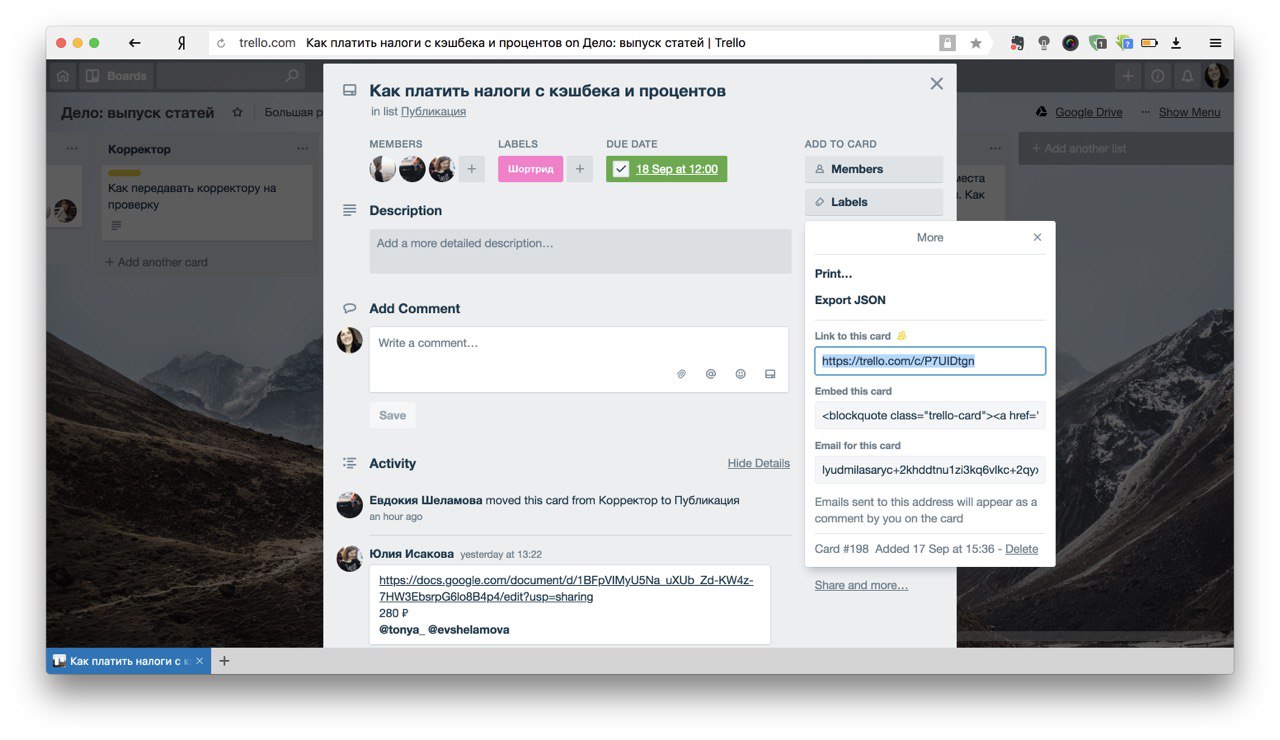Screen dimensions: 1280x740
Task: Bookmark the page with the star icon
Action: (x=976, y=43)
